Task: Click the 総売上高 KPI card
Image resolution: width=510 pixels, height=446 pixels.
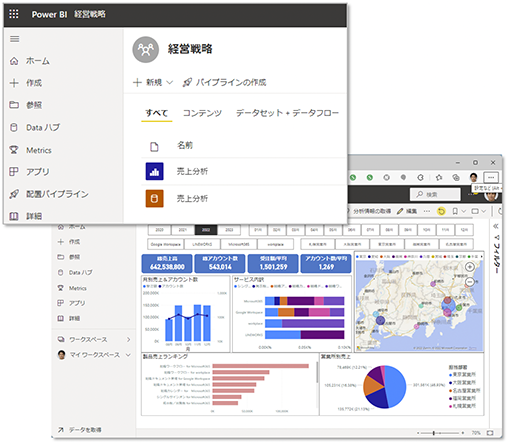Action: click(x=167, y=263)
